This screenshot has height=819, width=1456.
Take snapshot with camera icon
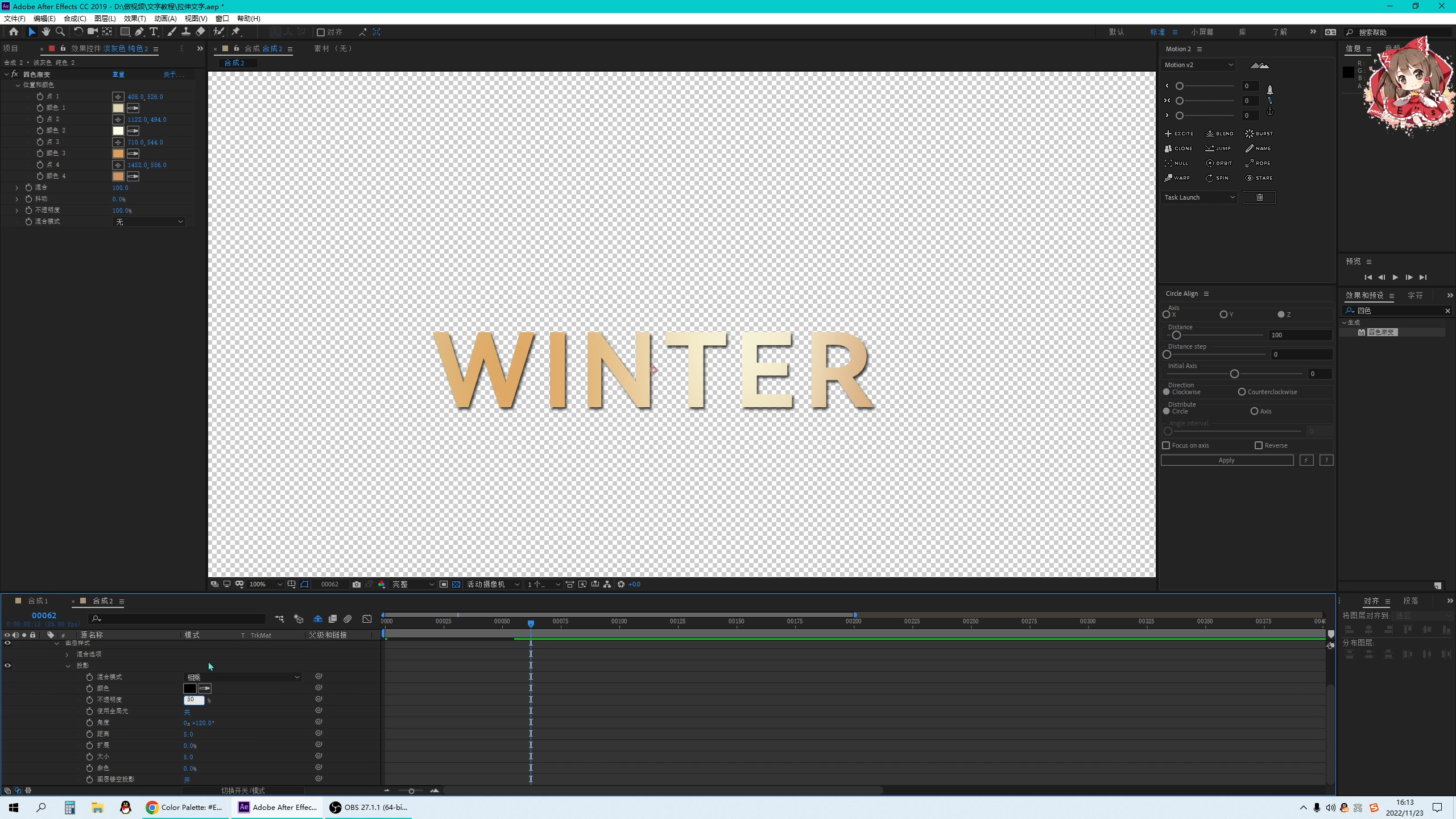click(x=356, y=584)
